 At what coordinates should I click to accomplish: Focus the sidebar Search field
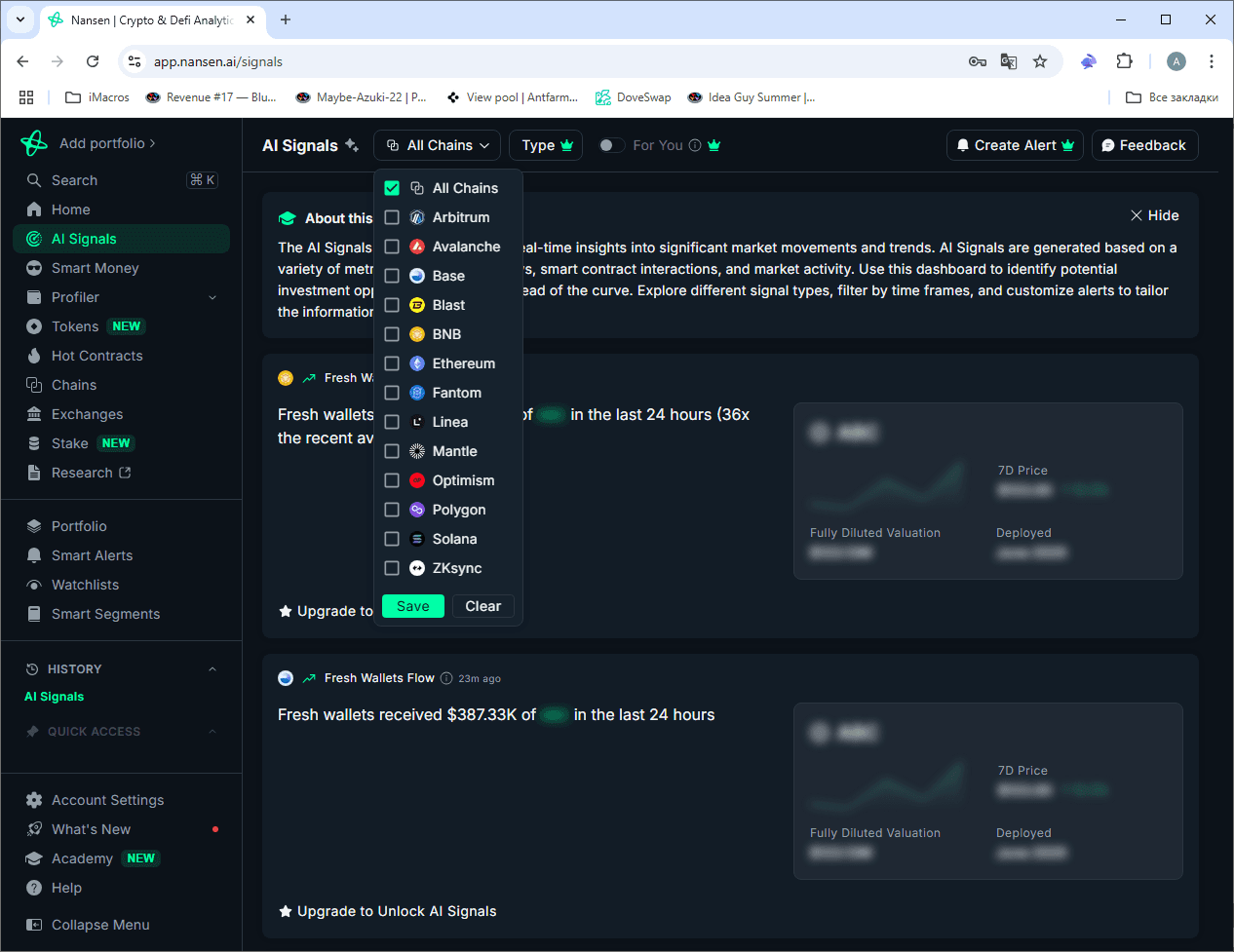point(121,180)
